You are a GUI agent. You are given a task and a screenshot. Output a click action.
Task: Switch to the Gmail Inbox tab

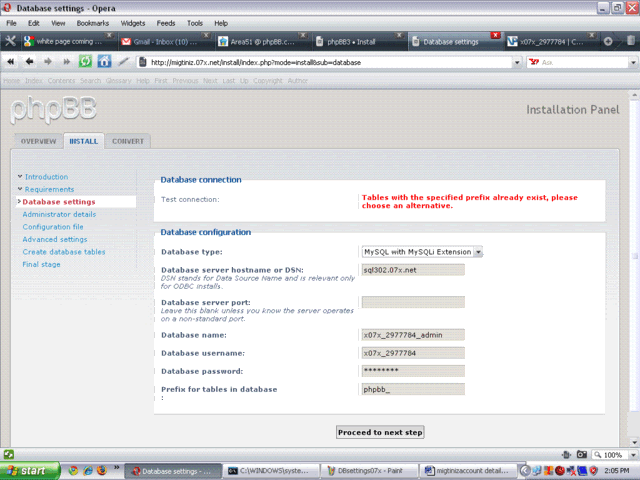[164, 42]
